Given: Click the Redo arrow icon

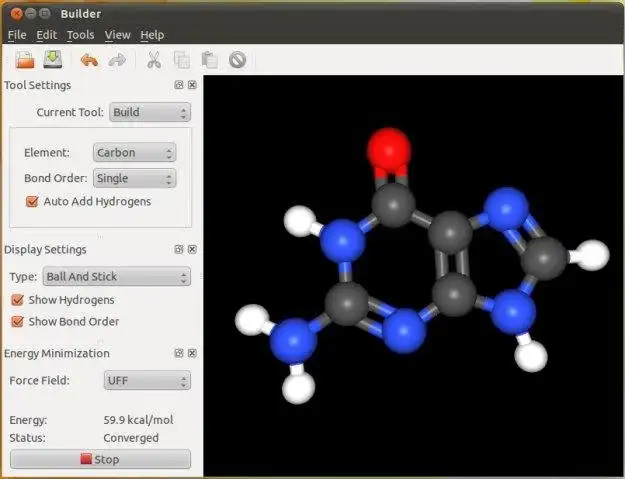Looking at the screenshot, I should tap(118, 61).
